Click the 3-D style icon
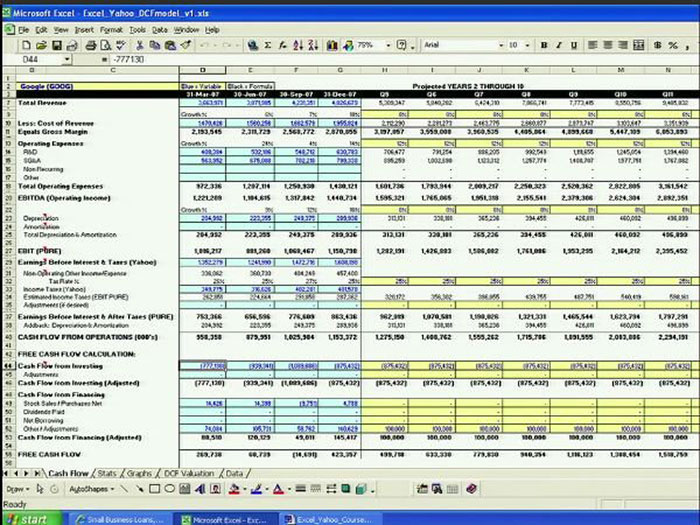Viewport: 700px width, 525px height. point(361,489)
